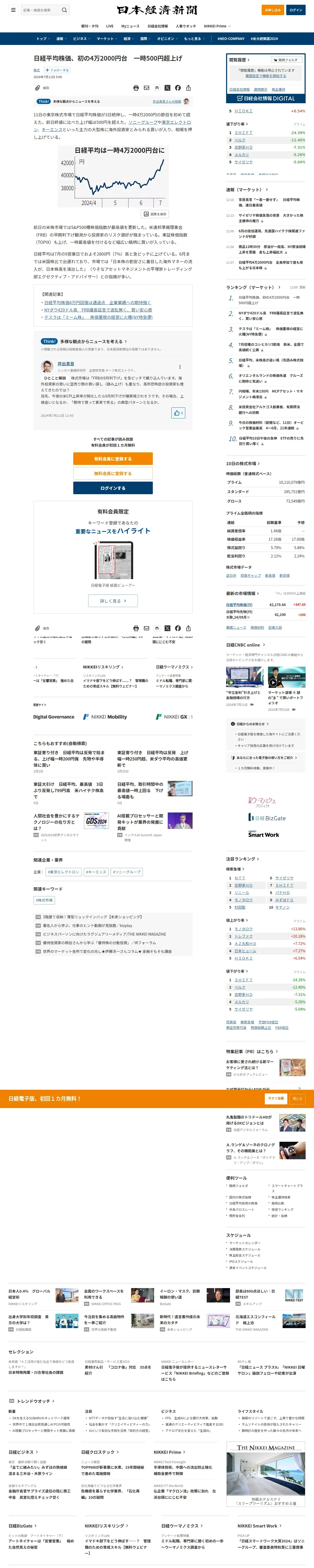Click the print icon below article title
The image size is (314, 1568).
click(136, 88)
